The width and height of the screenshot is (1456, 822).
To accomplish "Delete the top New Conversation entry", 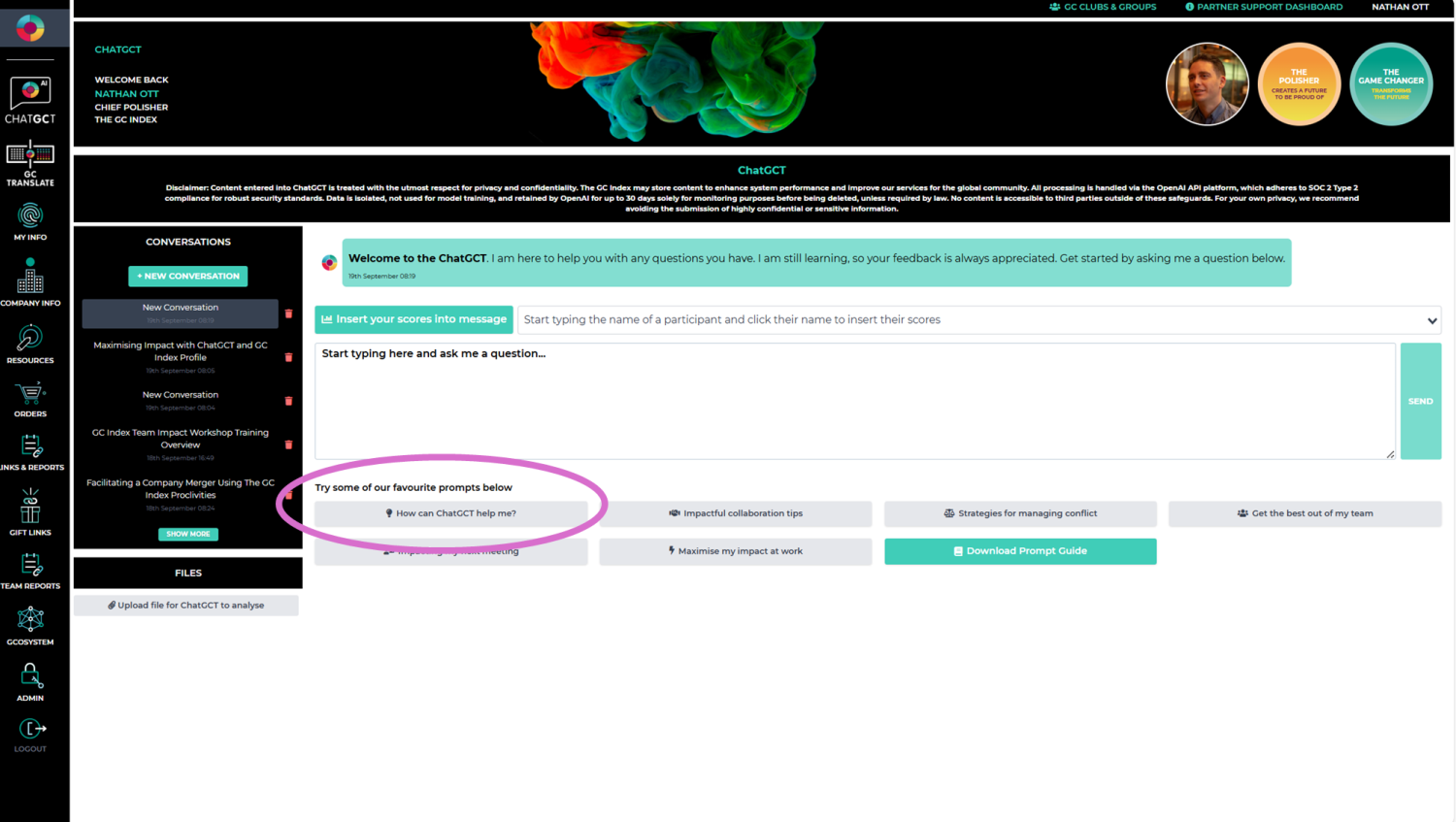I will click(288, 313).
